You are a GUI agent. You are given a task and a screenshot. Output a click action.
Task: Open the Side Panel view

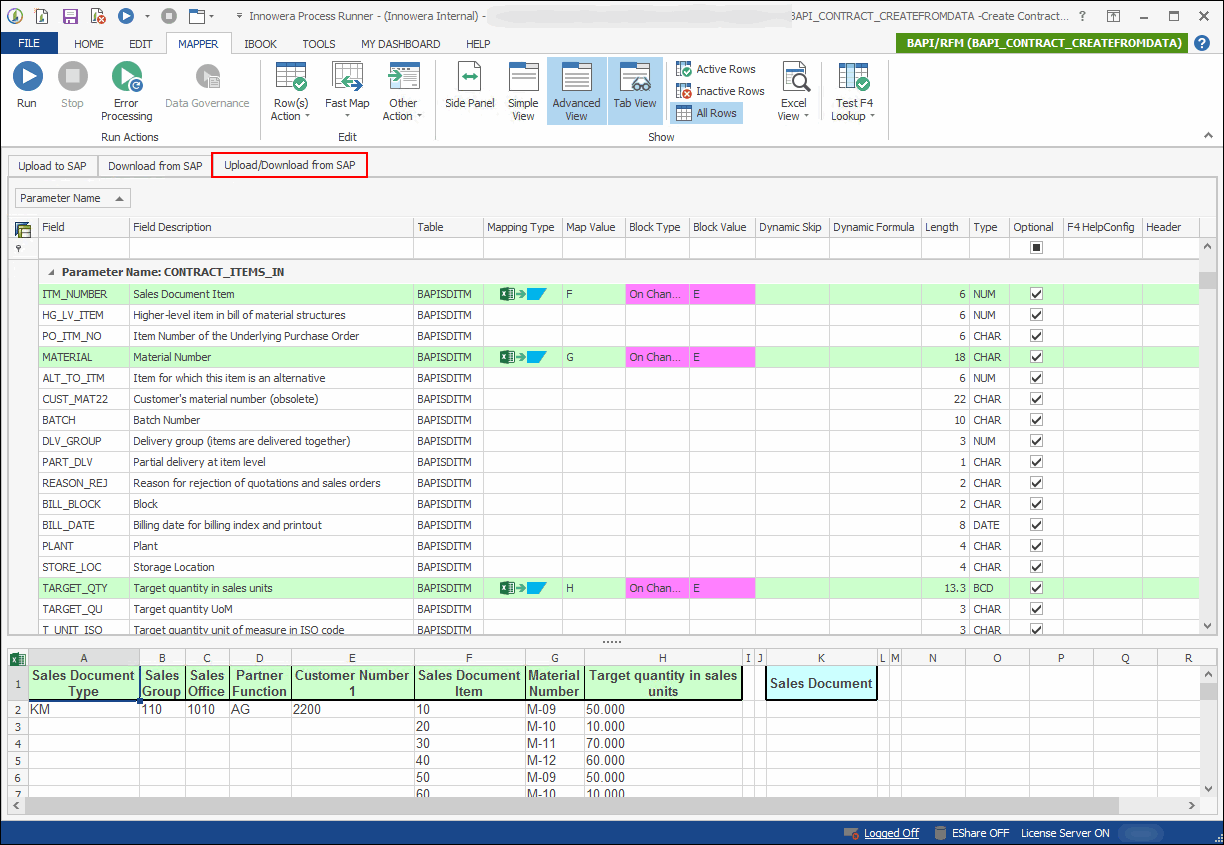tap(469, 78)
